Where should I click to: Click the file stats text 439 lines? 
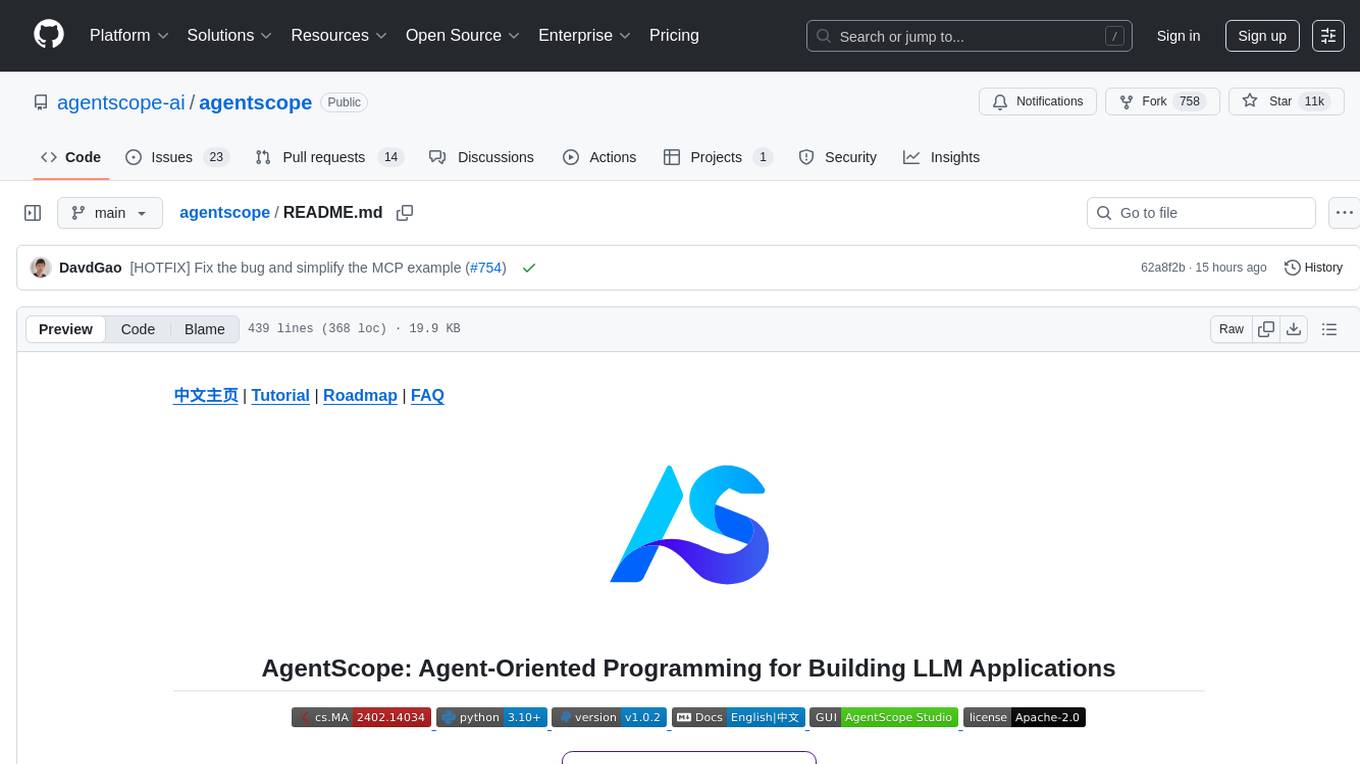(354, 329)
